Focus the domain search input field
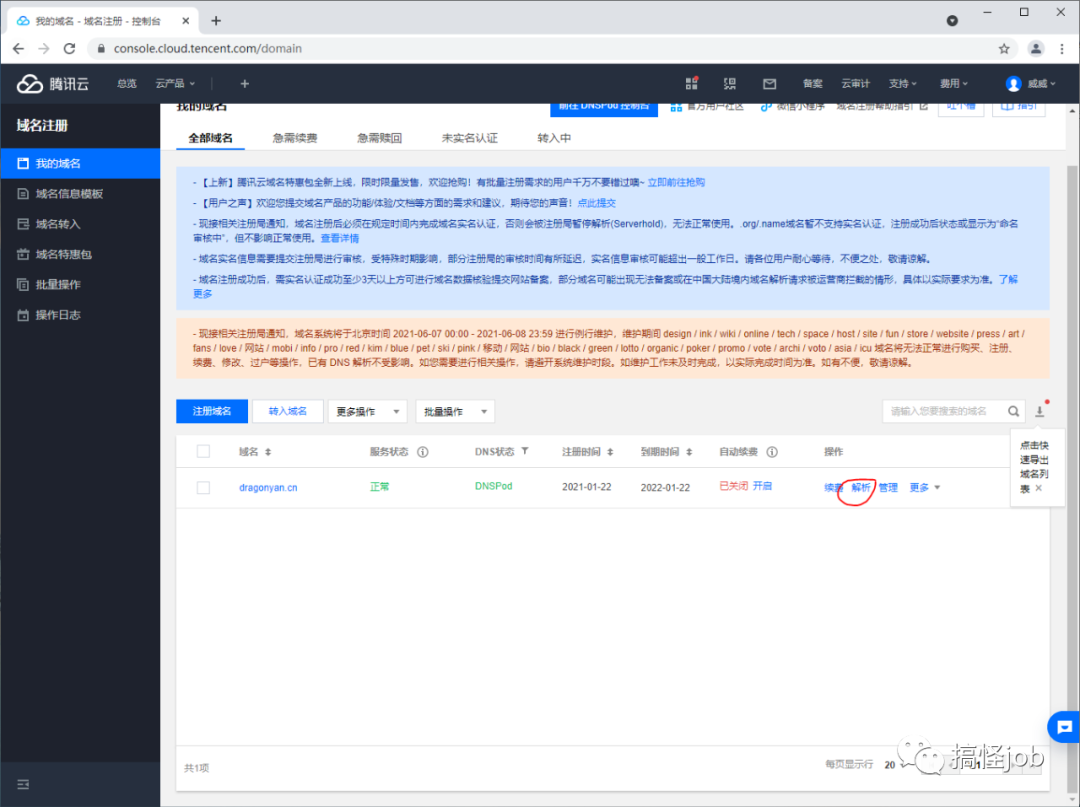 tap(944, 411)
